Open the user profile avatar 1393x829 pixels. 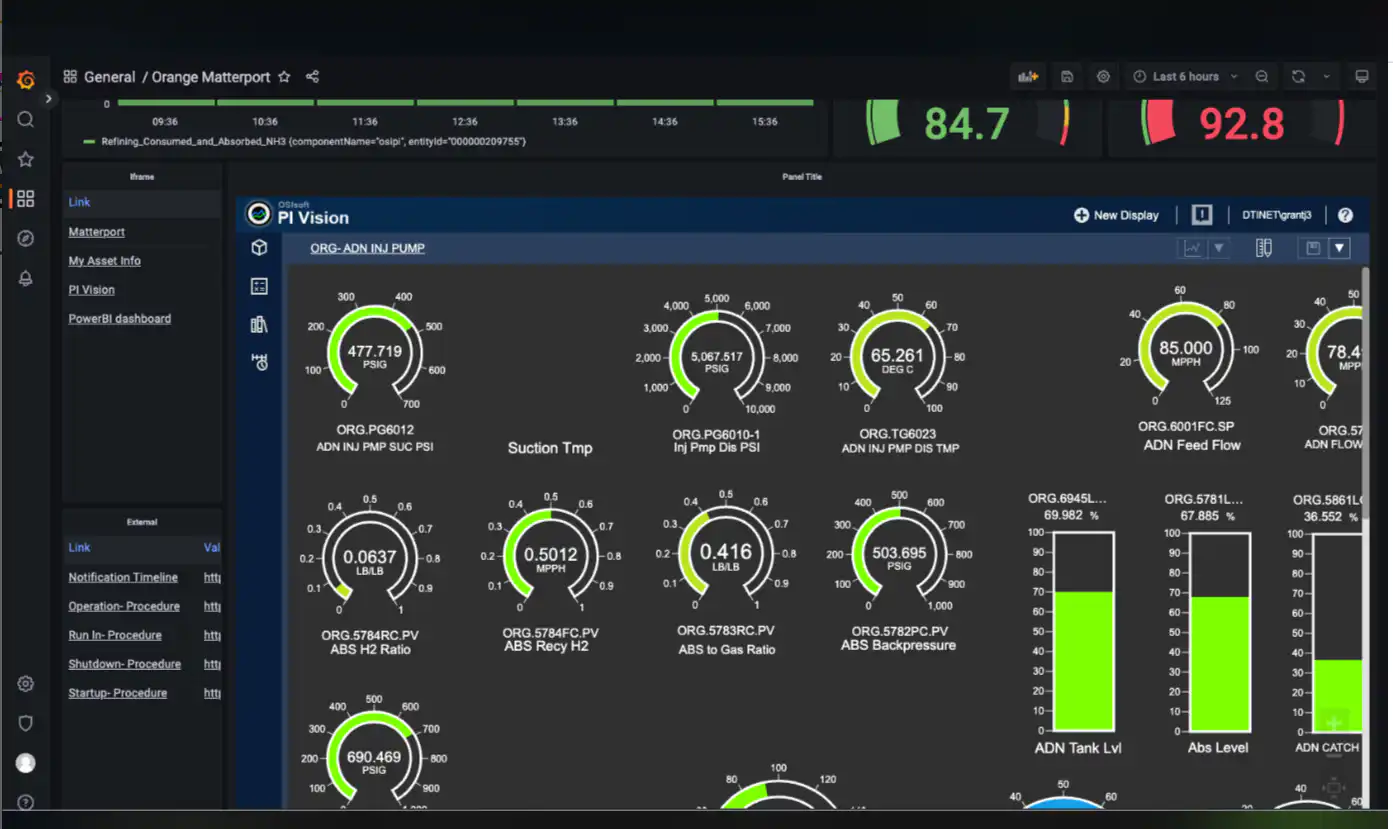(26, 763)
